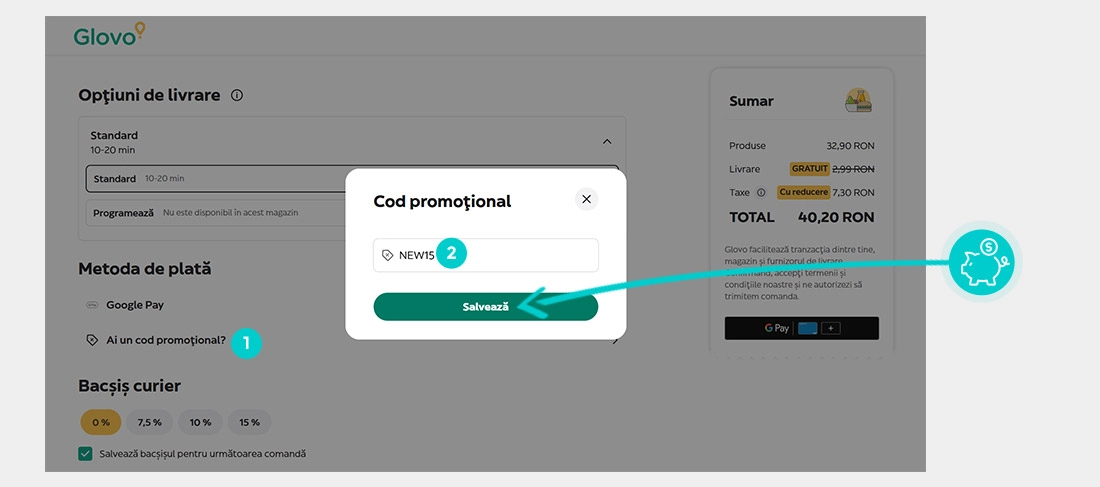Choose the 15 % courier tip
This screenshot has height=487, width=1100.
click(249, 422)
